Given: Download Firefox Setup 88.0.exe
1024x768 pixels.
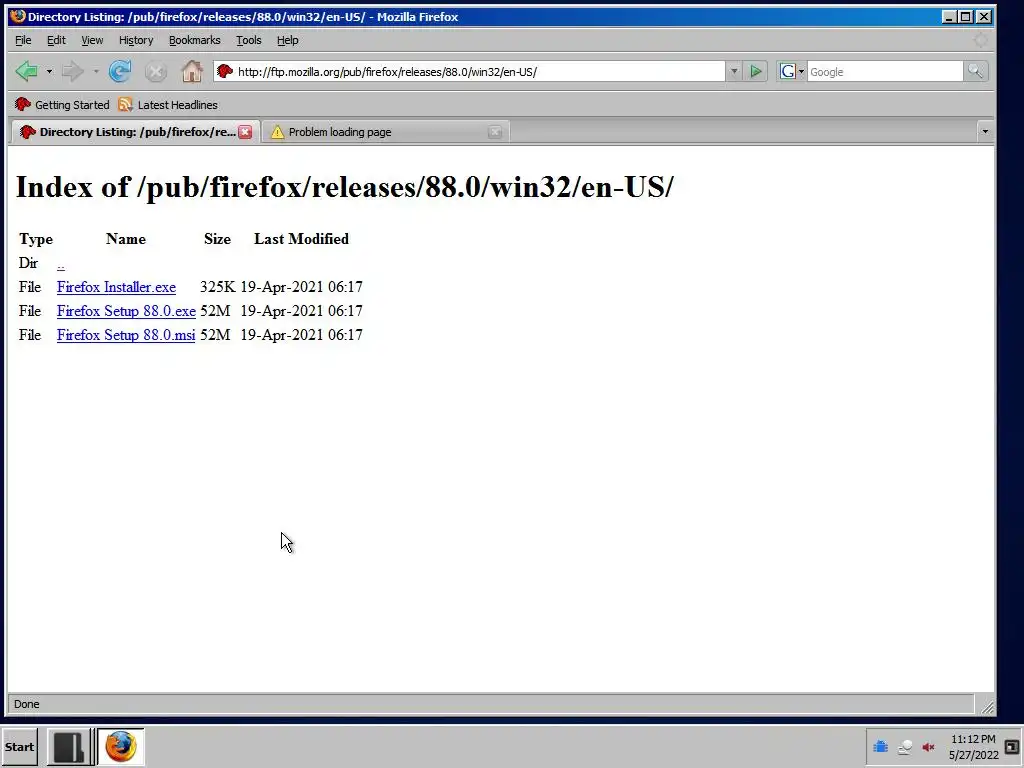Looking at the screenshot, I should tap(126, 311).
